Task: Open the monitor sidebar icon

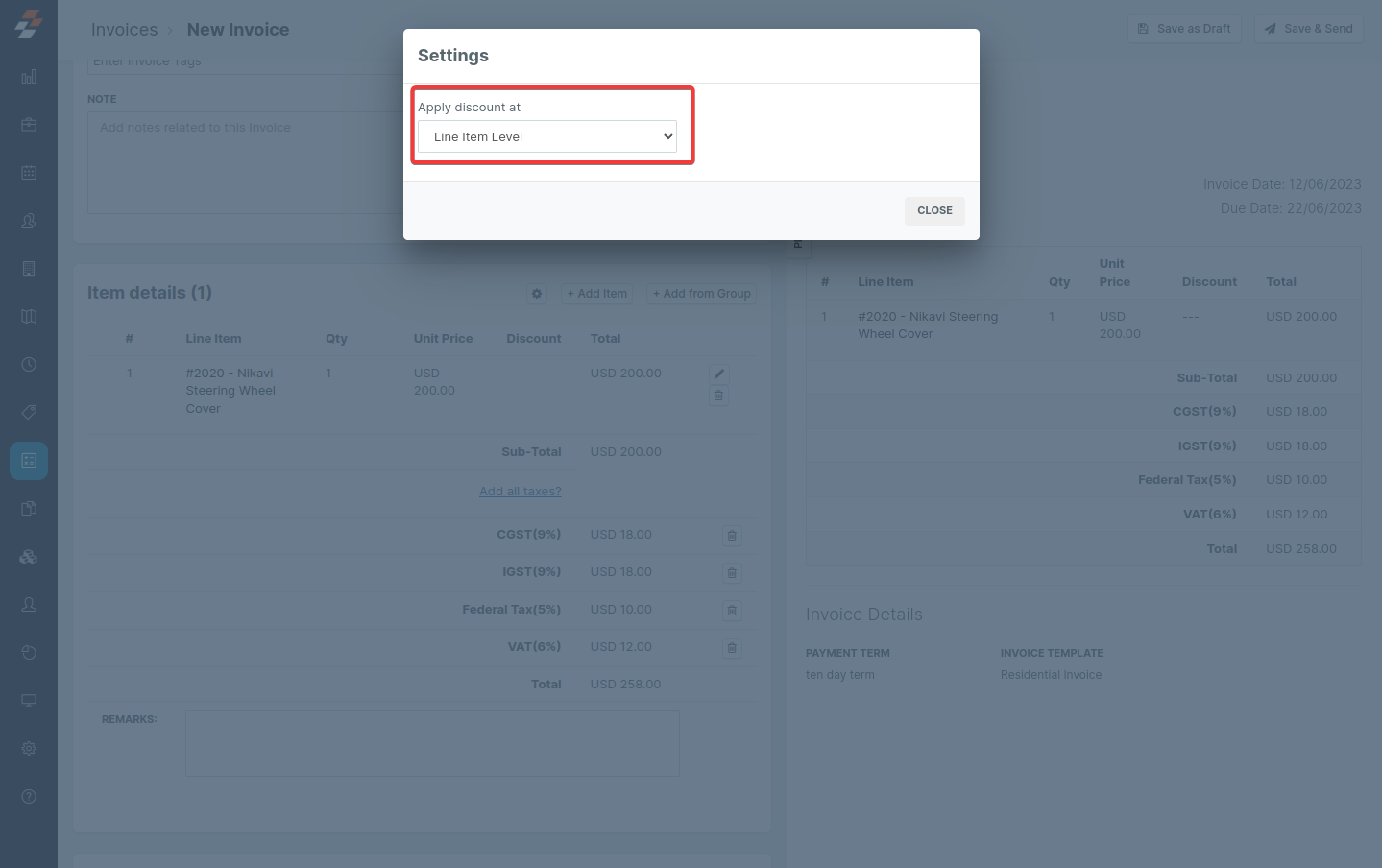Action: tap(29, 701)
